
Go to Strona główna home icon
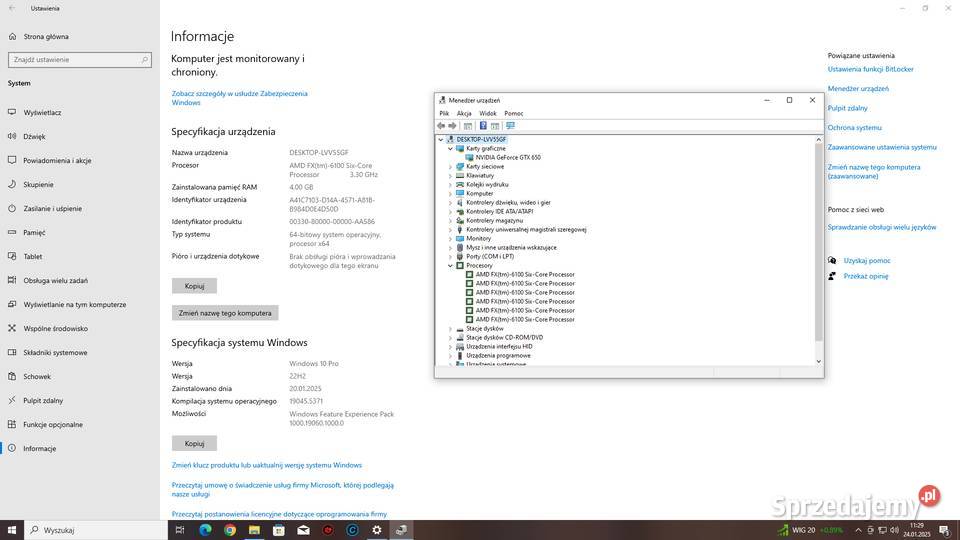click(x=12, y=37)
